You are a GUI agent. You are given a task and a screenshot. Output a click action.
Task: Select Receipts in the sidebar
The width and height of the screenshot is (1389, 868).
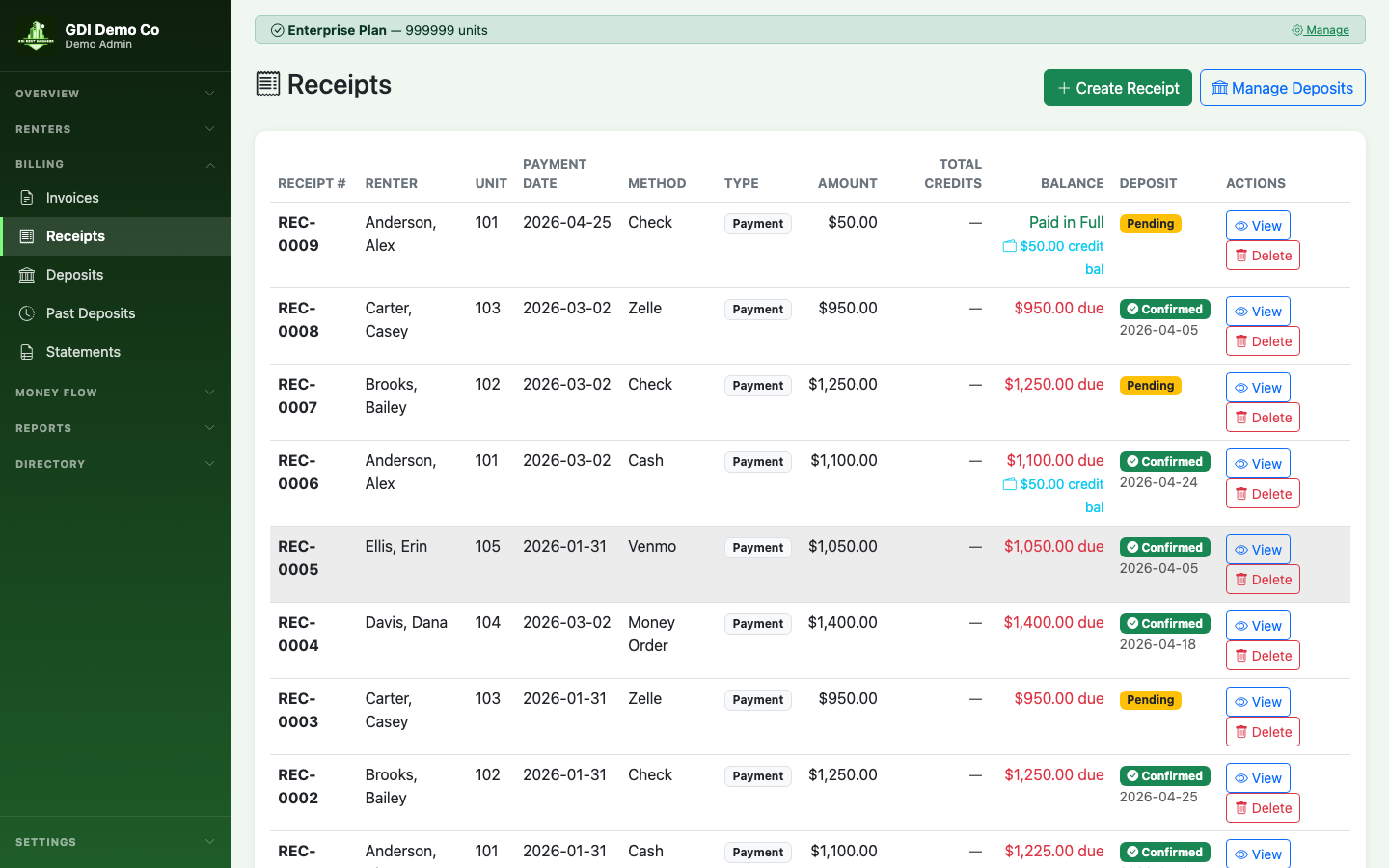pos(116,236)
